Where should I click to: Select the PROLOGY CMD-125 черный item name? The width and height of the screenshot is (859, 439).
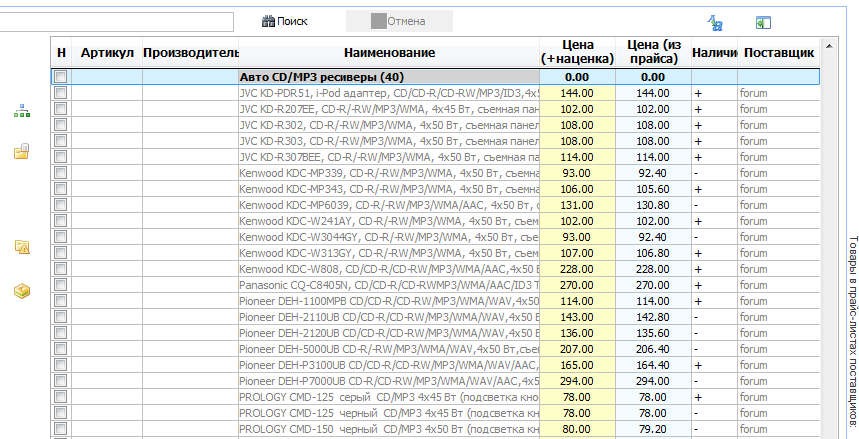click(x=389, y=413)
